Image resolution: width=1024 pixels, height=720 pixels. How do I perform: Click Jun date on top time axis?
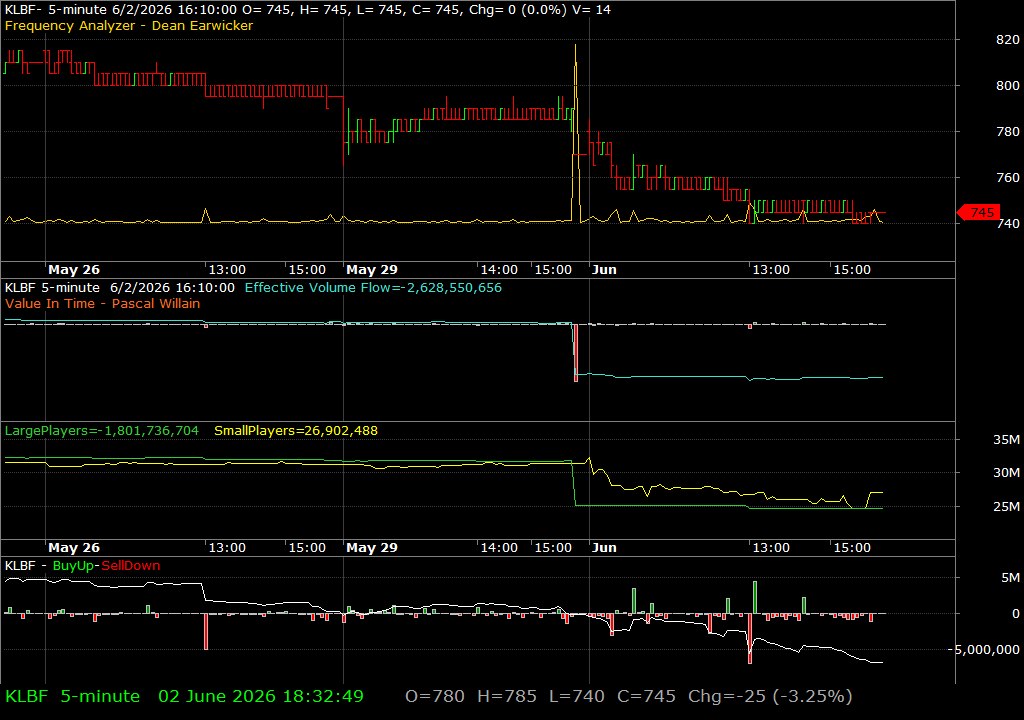[x=604, y=270]
